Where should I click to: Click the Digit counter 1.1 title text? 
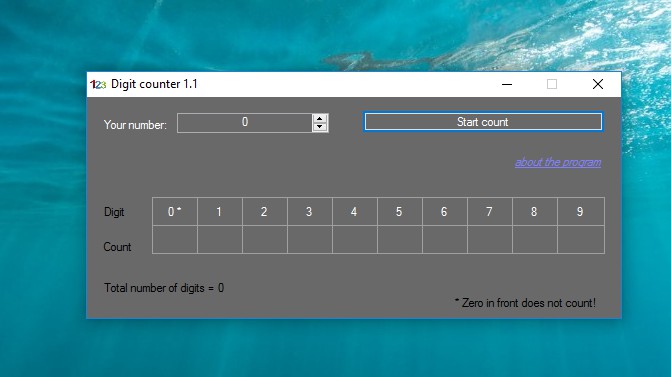click(x=154, y=84)
